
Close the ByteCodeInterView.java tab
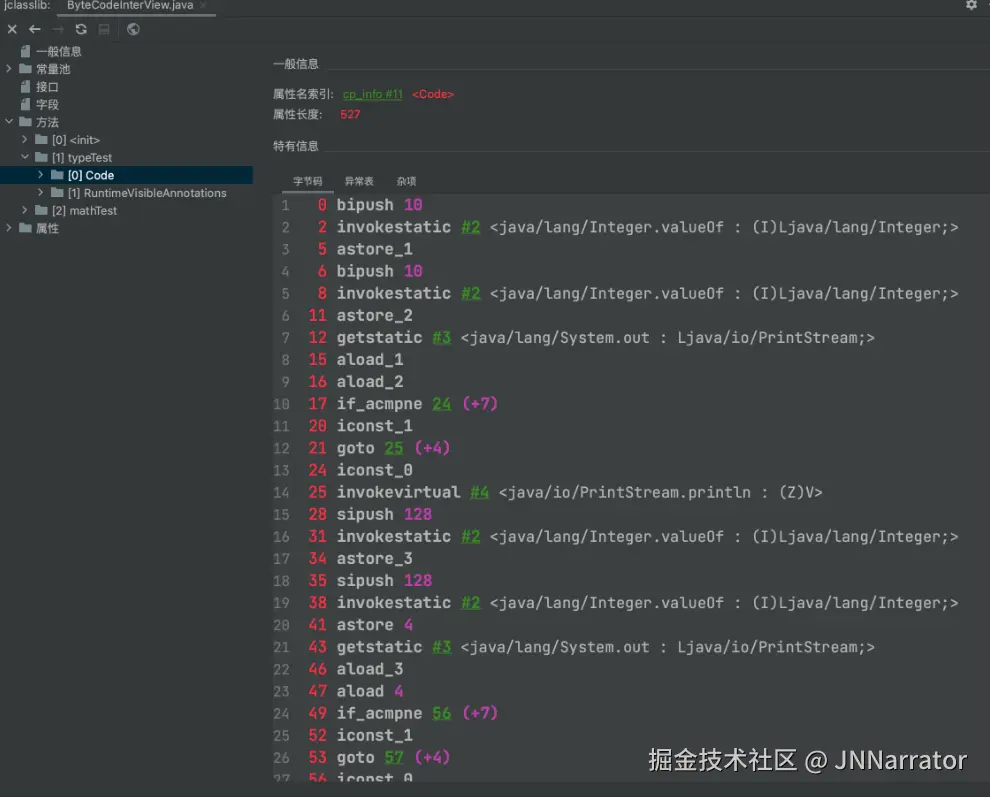203,5
